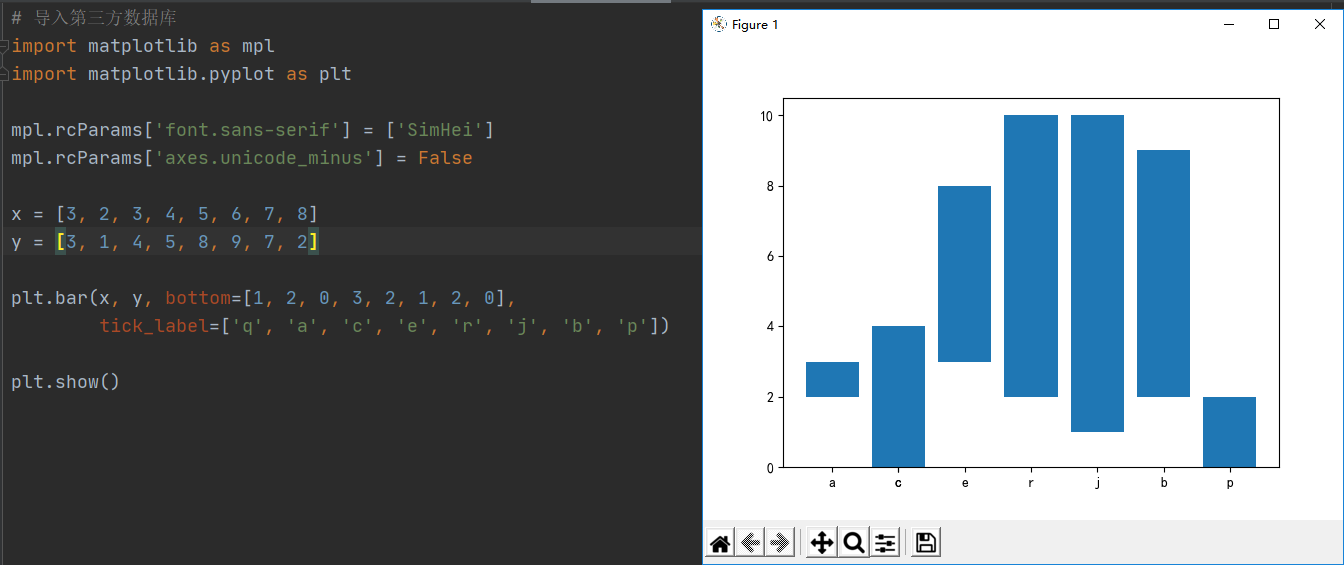Click the y-axis tick label '10'
This screenshot has height=565, width=1344.
pos(766,116)
